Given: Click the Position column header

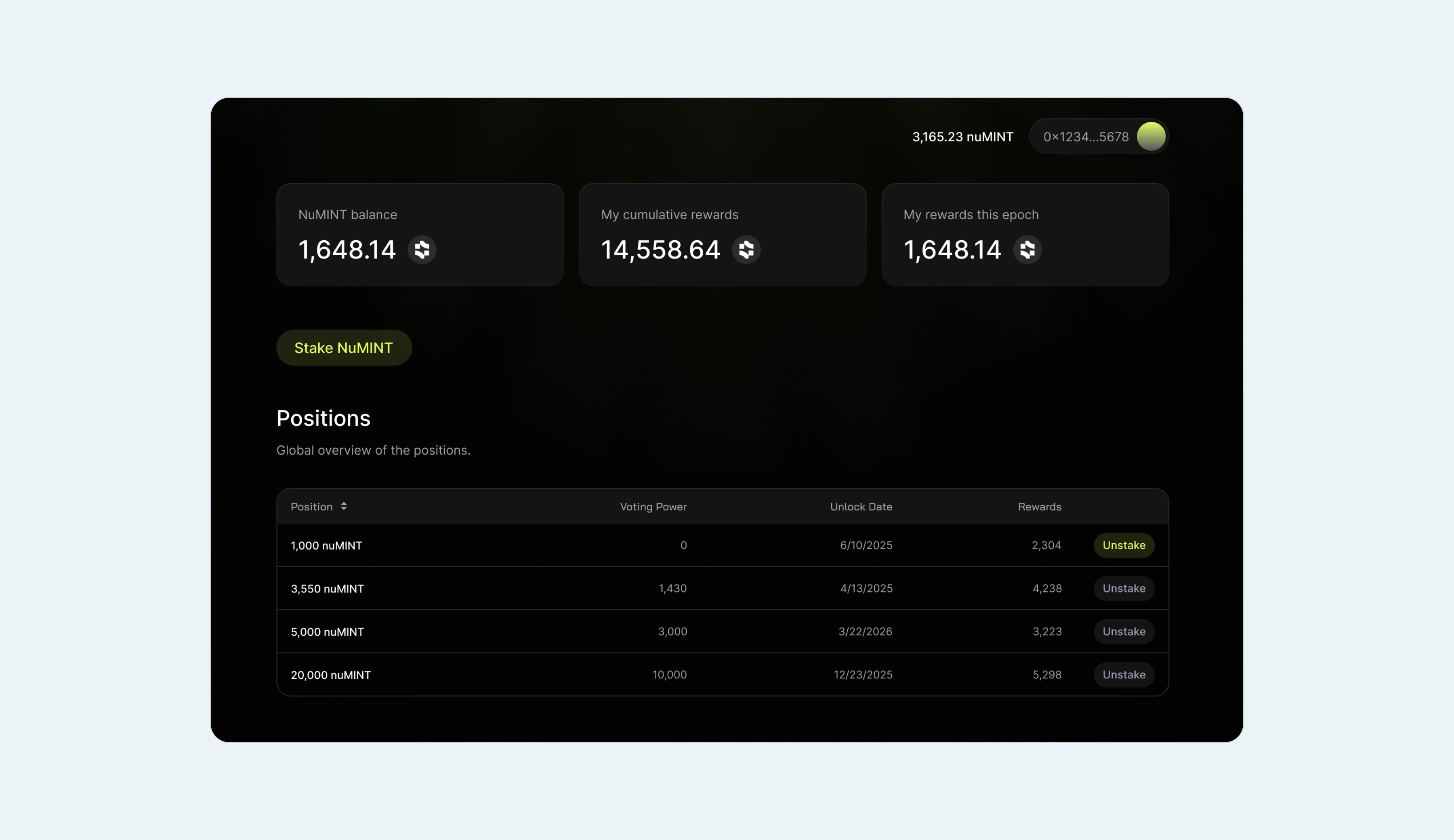Looking at the screenshot, I should click(311, 506).
